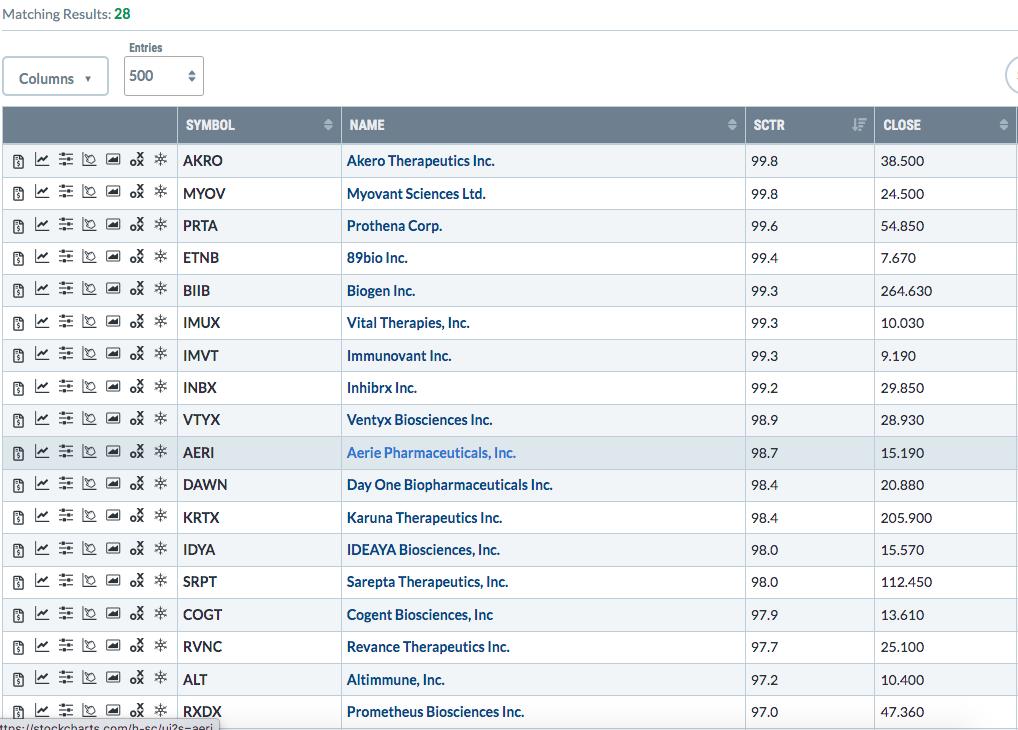1018x730 pixels.
Task: Sort table by NAME column header
Action: click(x=542, y=125)
